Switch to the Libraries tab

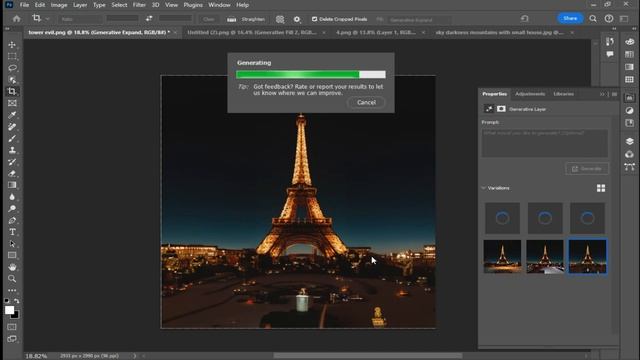tap(563, 94)
